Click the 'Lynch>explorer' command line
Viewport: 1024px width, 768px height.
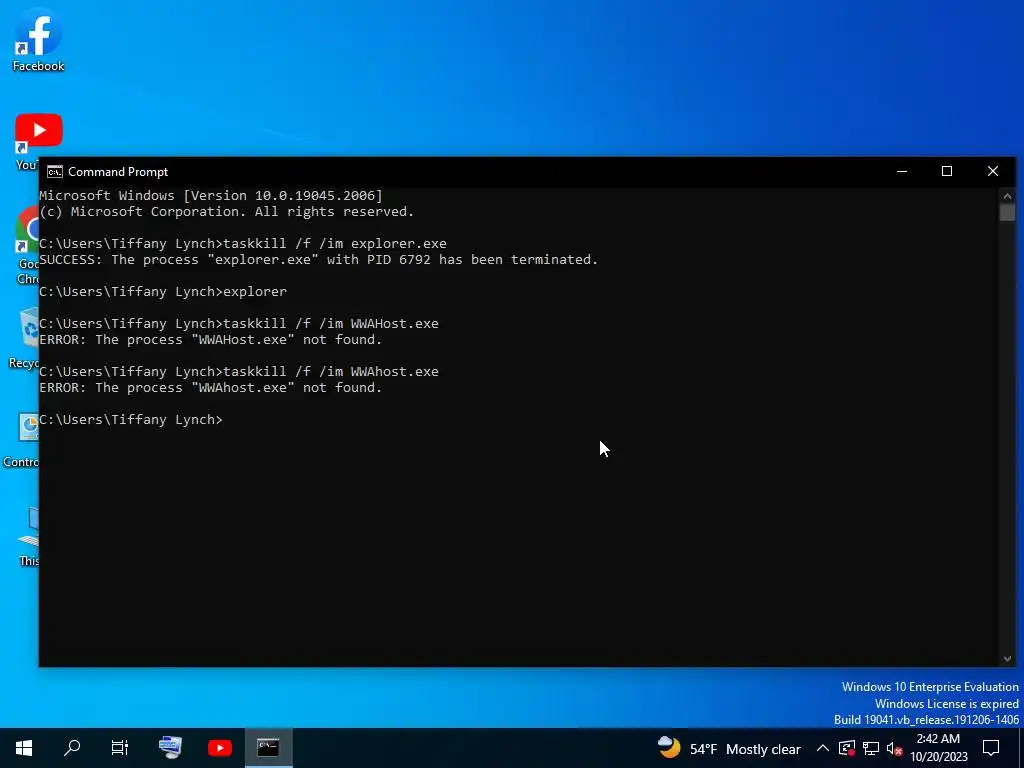tap(163, 292)
